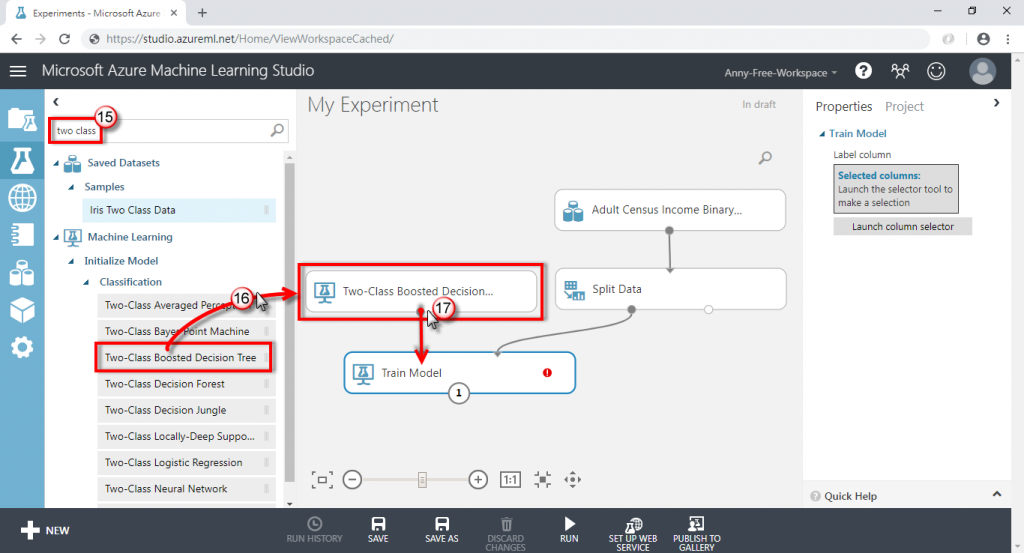Collapse the Train Model properties section
This screenshot has height=553, width=1024.
pyautogui.click(x=822, y=134)
